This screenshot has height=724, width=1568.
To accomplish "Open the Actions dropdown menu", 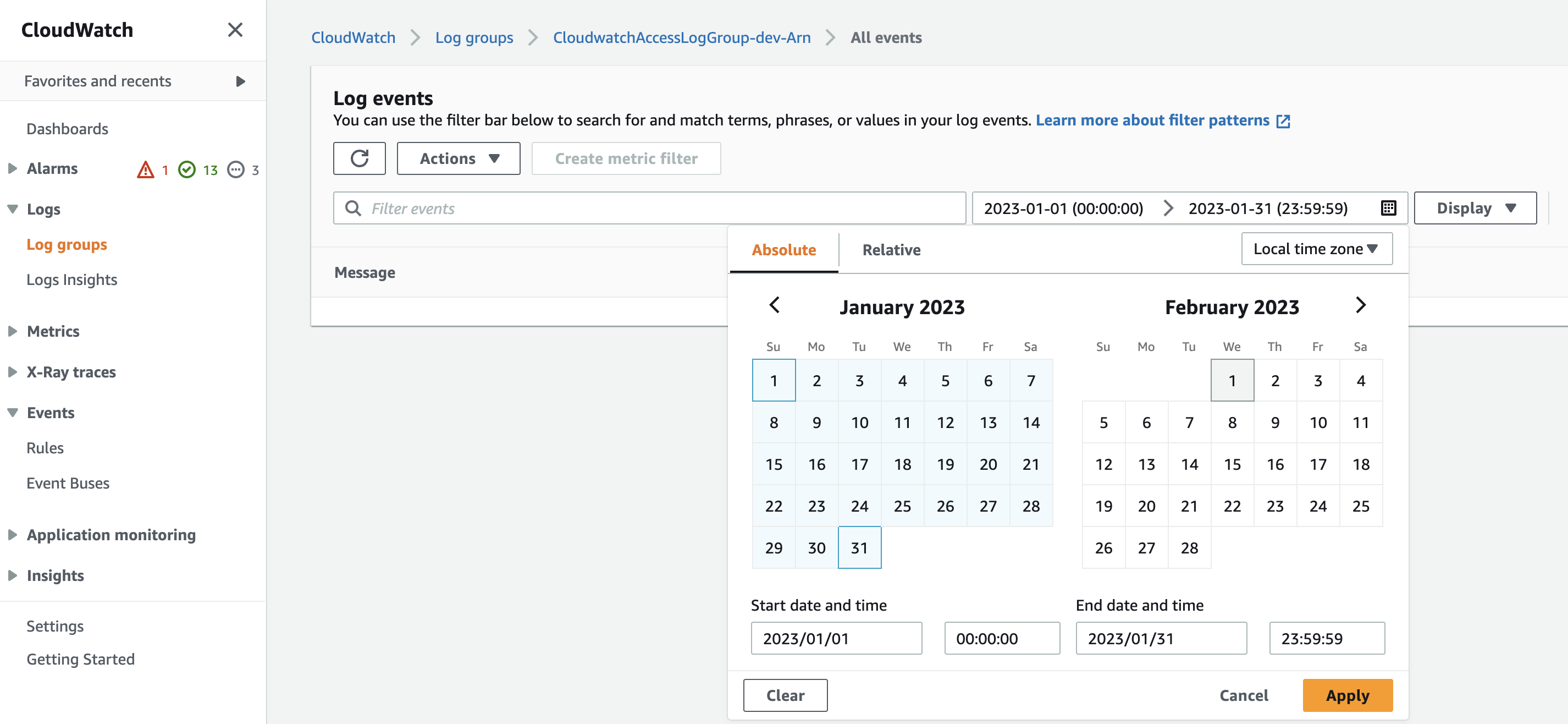I will [459, 158].
